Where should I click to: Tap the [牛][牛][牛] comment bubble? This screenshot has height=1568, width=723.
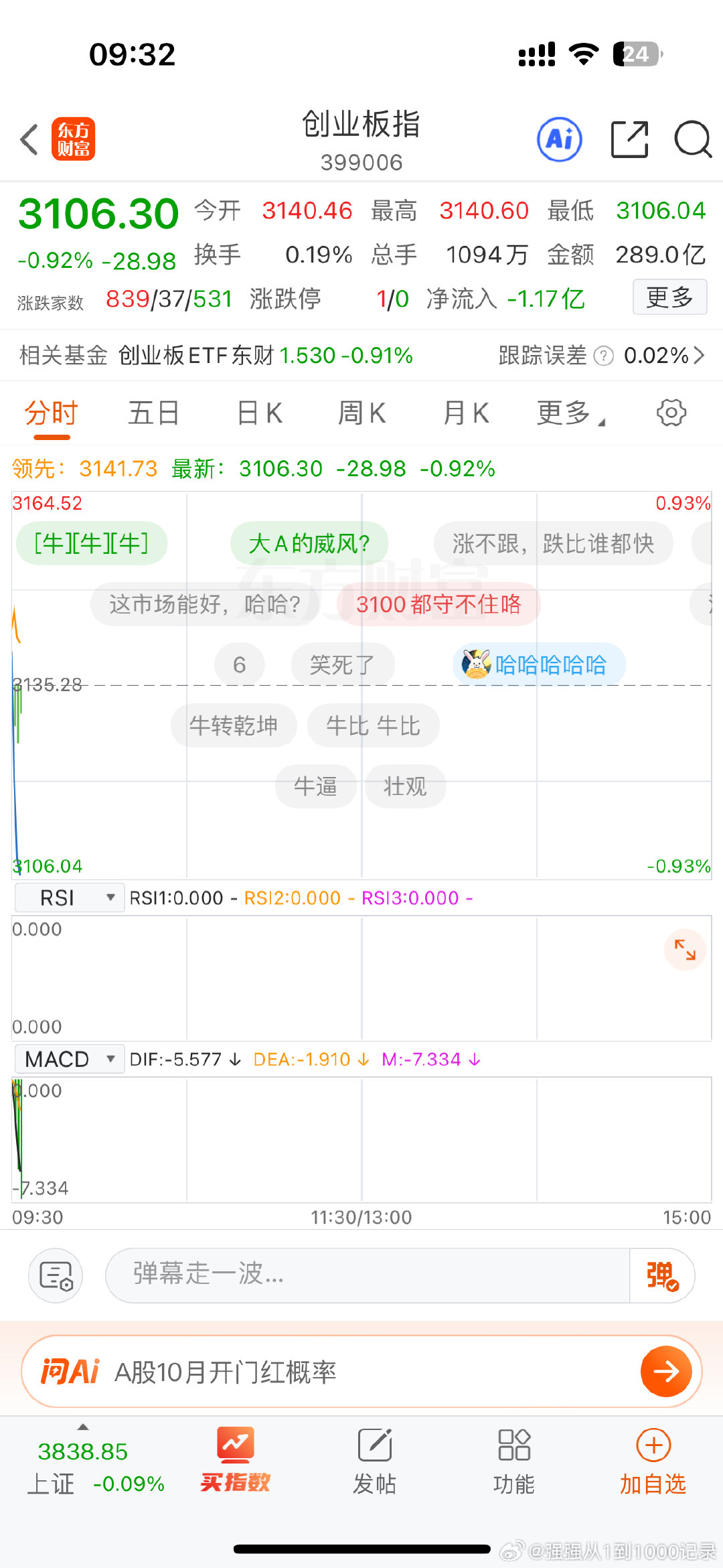click(x=91, y=543)
